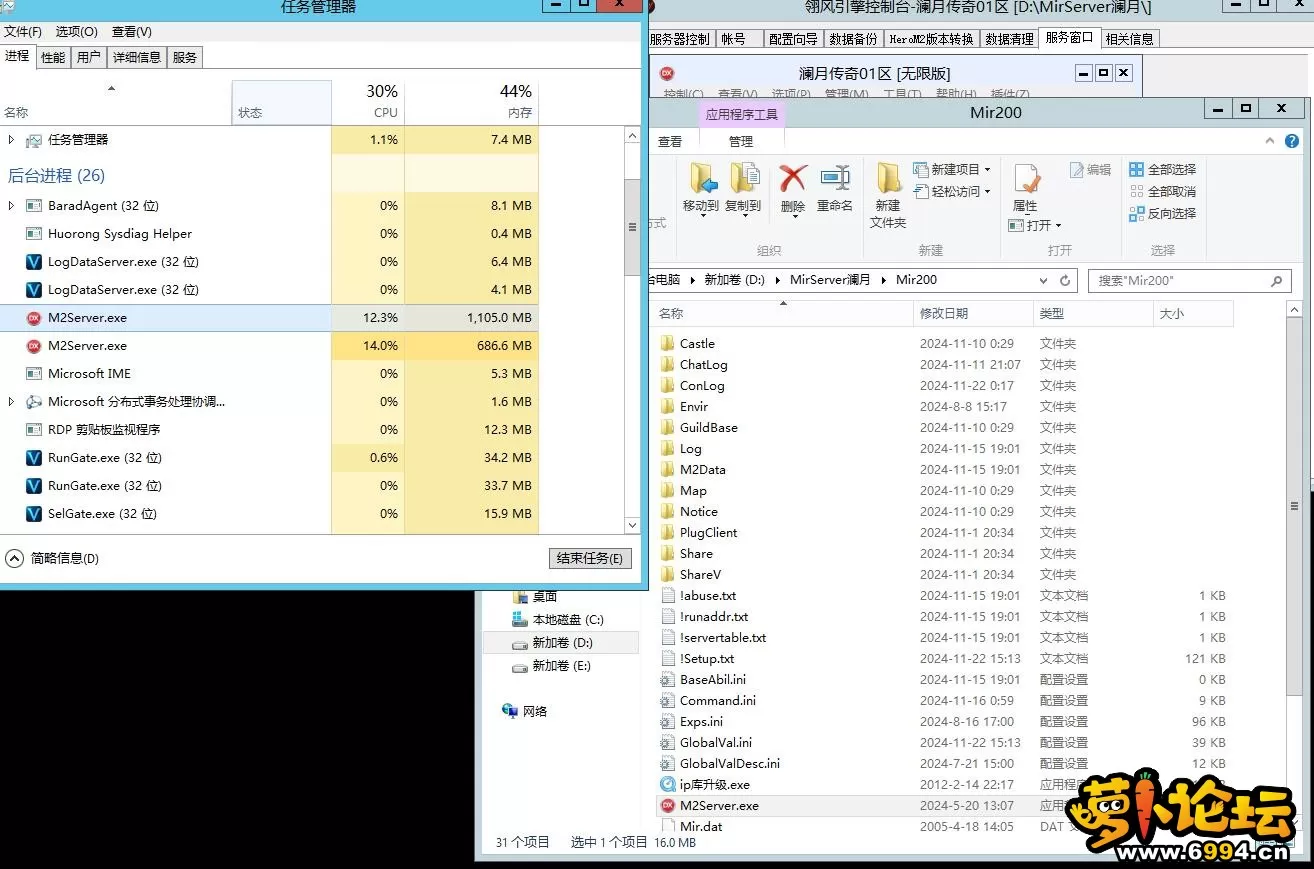
Task: Open the 服务器控制 tab in the 领风引擎控制台 window
Action: 680,39
